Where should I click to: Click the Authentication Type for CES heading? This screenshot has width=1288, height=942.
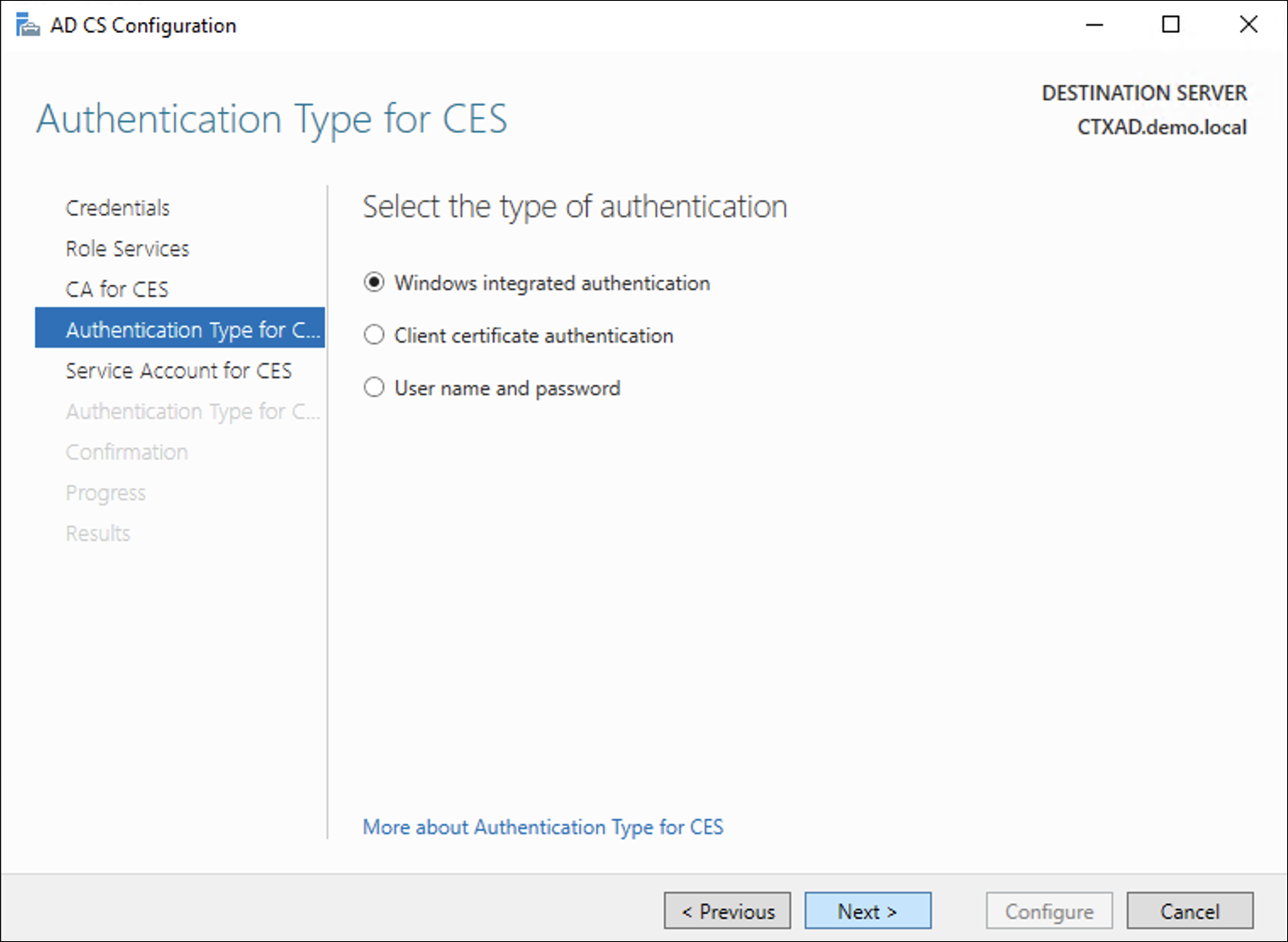(271, 119)
